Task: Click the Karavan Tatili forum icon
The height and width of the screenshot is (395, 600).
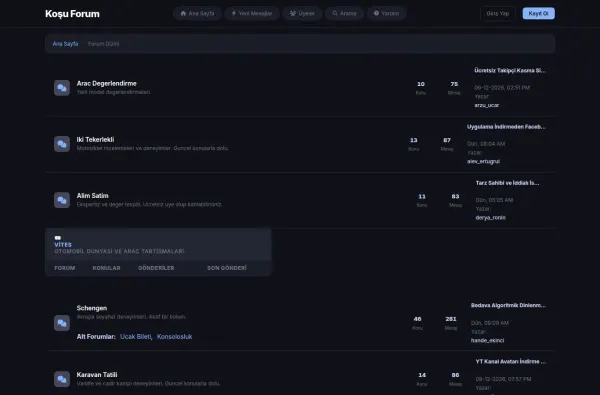Action: click(62, 379)
